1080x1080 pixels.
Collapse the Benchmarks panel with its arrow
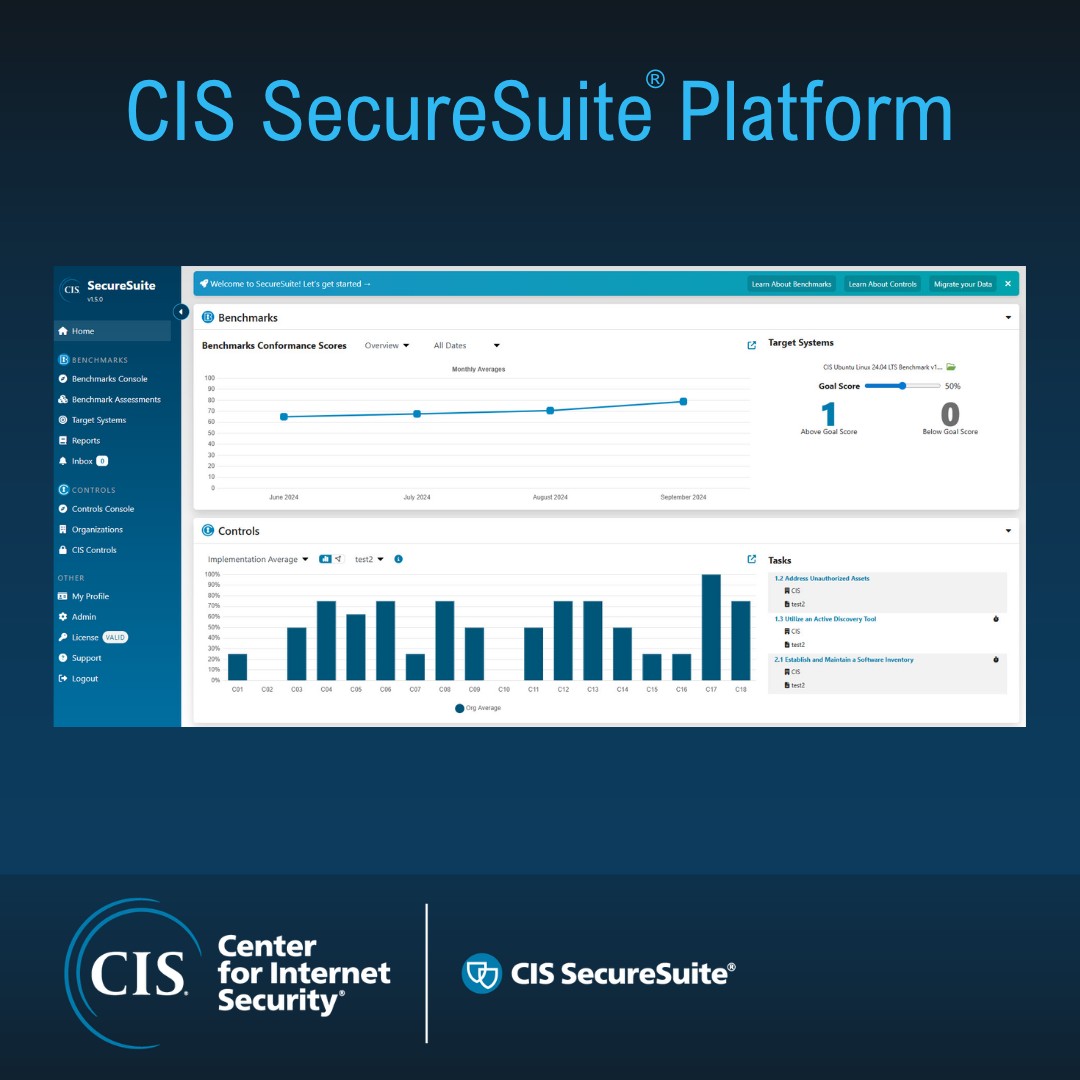[x=1008, y=318]
